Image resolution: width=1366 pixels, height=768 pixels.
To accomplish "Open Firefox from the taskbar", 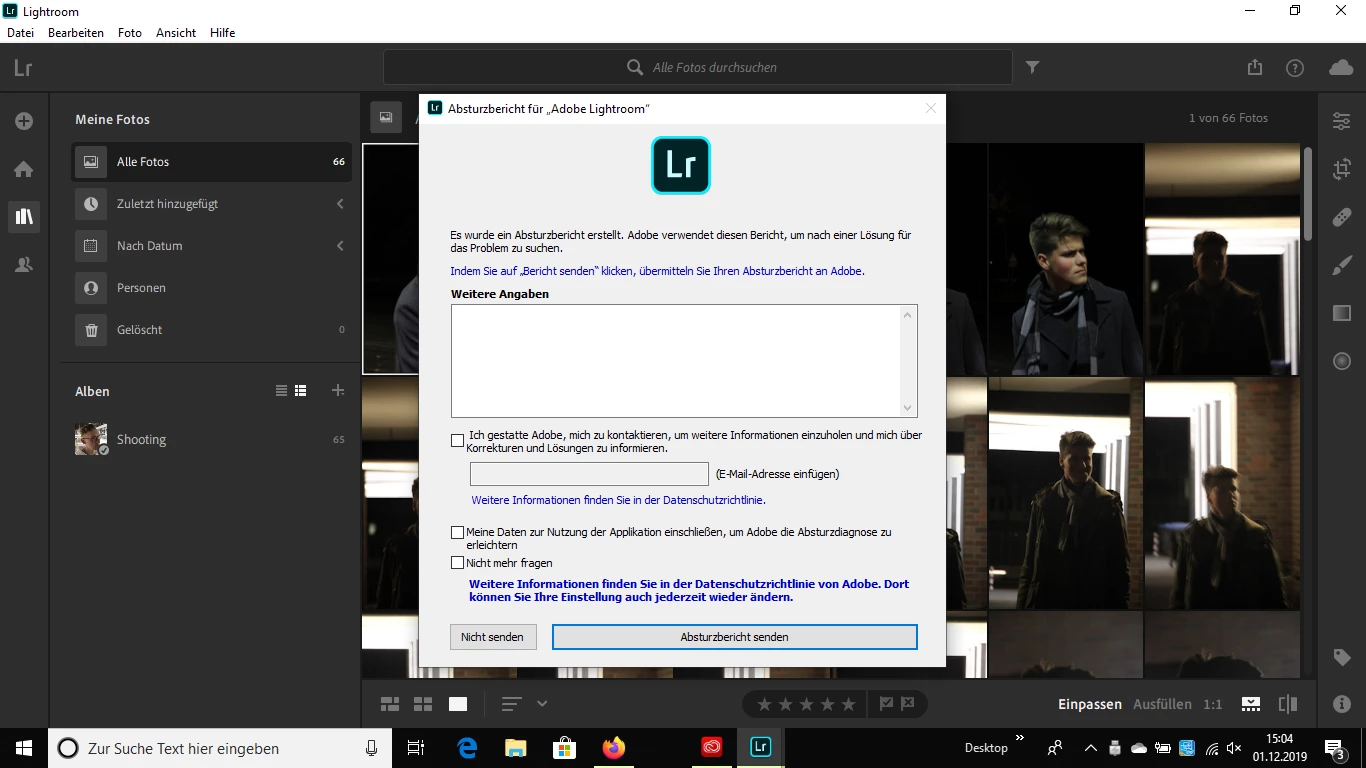I will coord(613,748).
